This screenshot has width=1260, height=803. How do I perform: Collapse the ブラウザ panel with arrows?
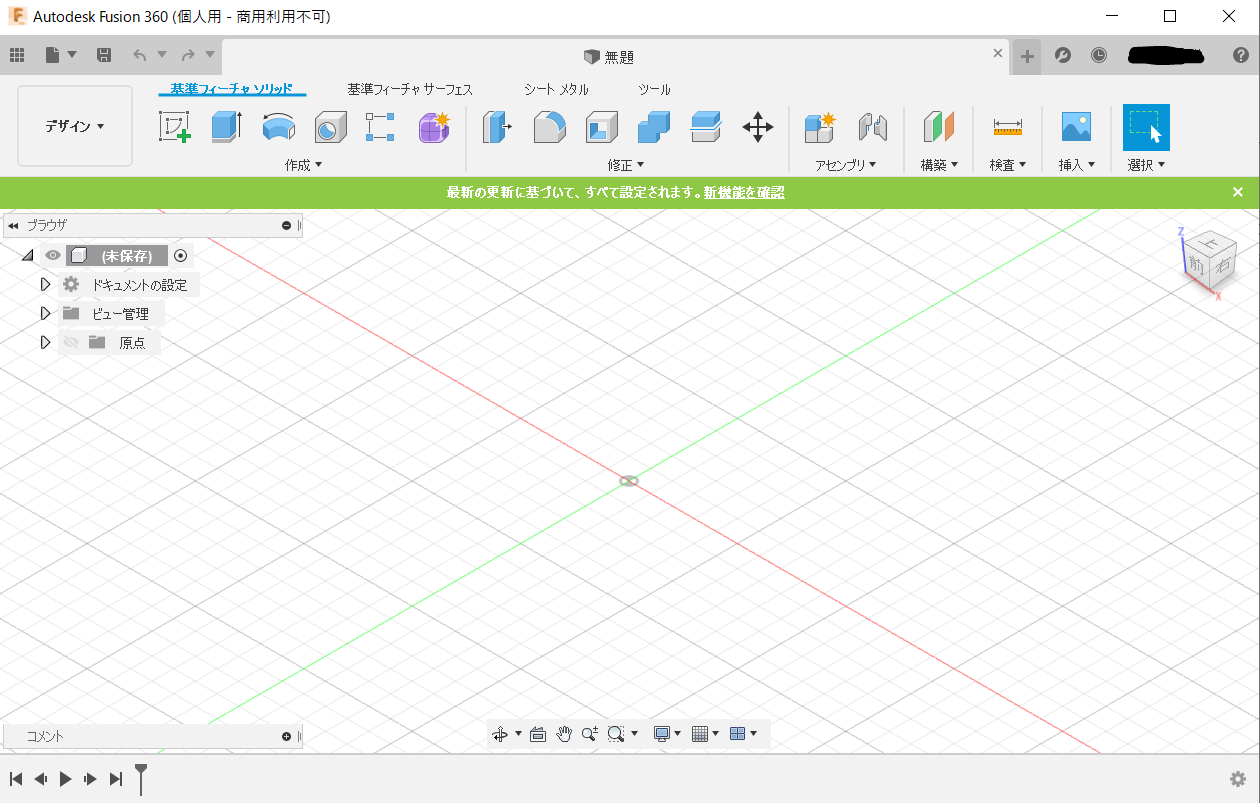pos(13,226)
